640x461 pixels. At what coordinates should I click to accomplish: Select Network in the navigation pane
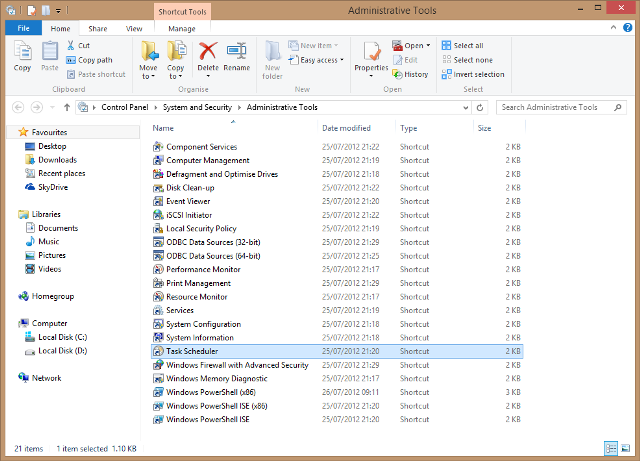coord(47,378)
